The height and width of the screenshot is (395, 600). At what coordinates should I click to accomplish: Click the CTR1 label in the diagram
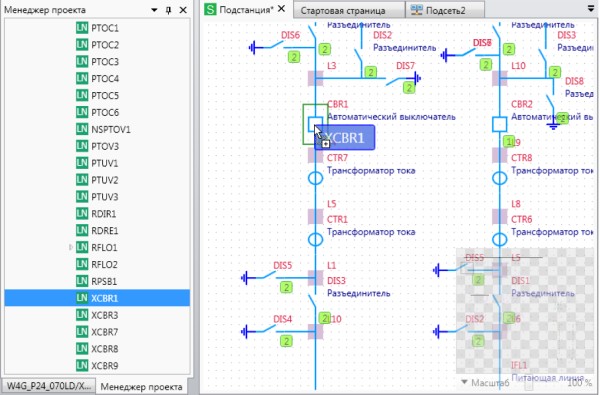point(337,219)
